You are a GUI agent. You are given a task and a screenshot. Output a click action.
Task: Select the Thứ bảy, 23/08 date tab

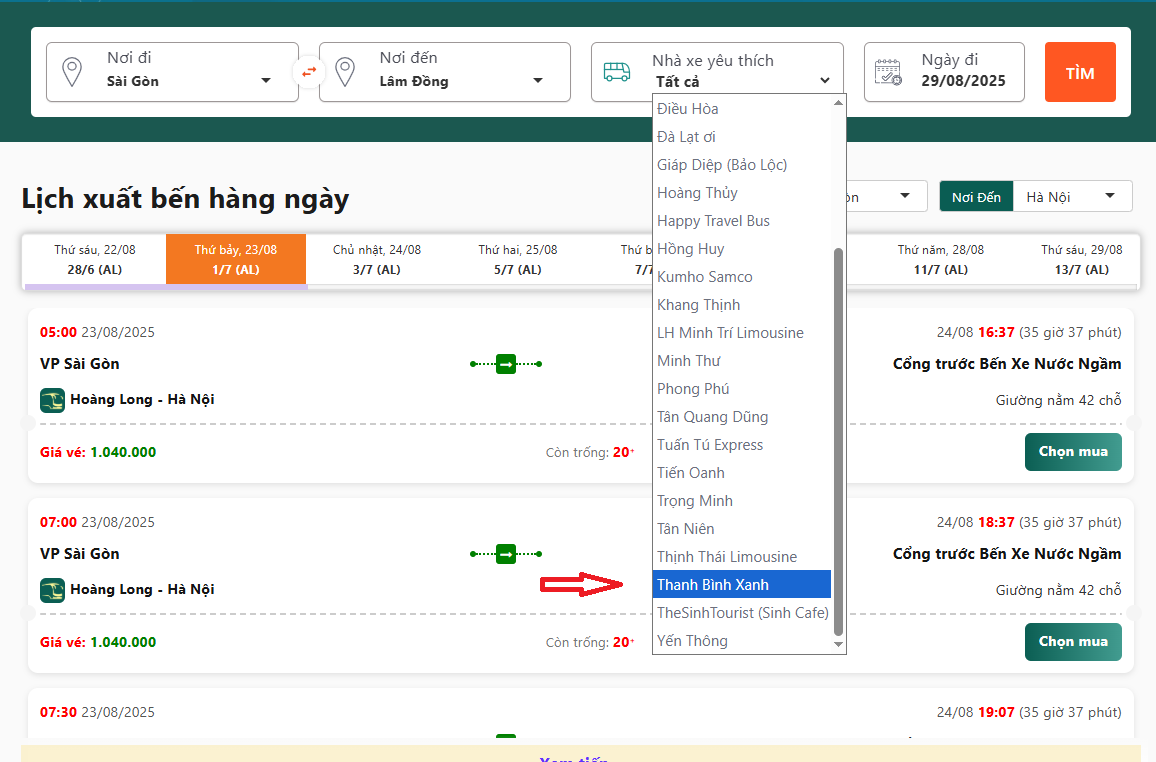point(236,259)
